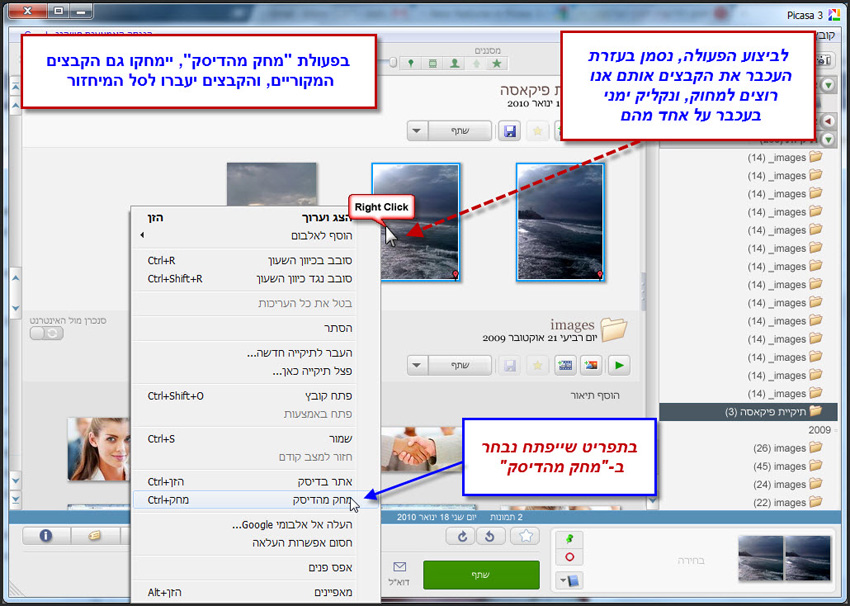850x606 pixels.
Task: Toggle the geotagged photos filter pin
Action: click(x=411, y=63)
